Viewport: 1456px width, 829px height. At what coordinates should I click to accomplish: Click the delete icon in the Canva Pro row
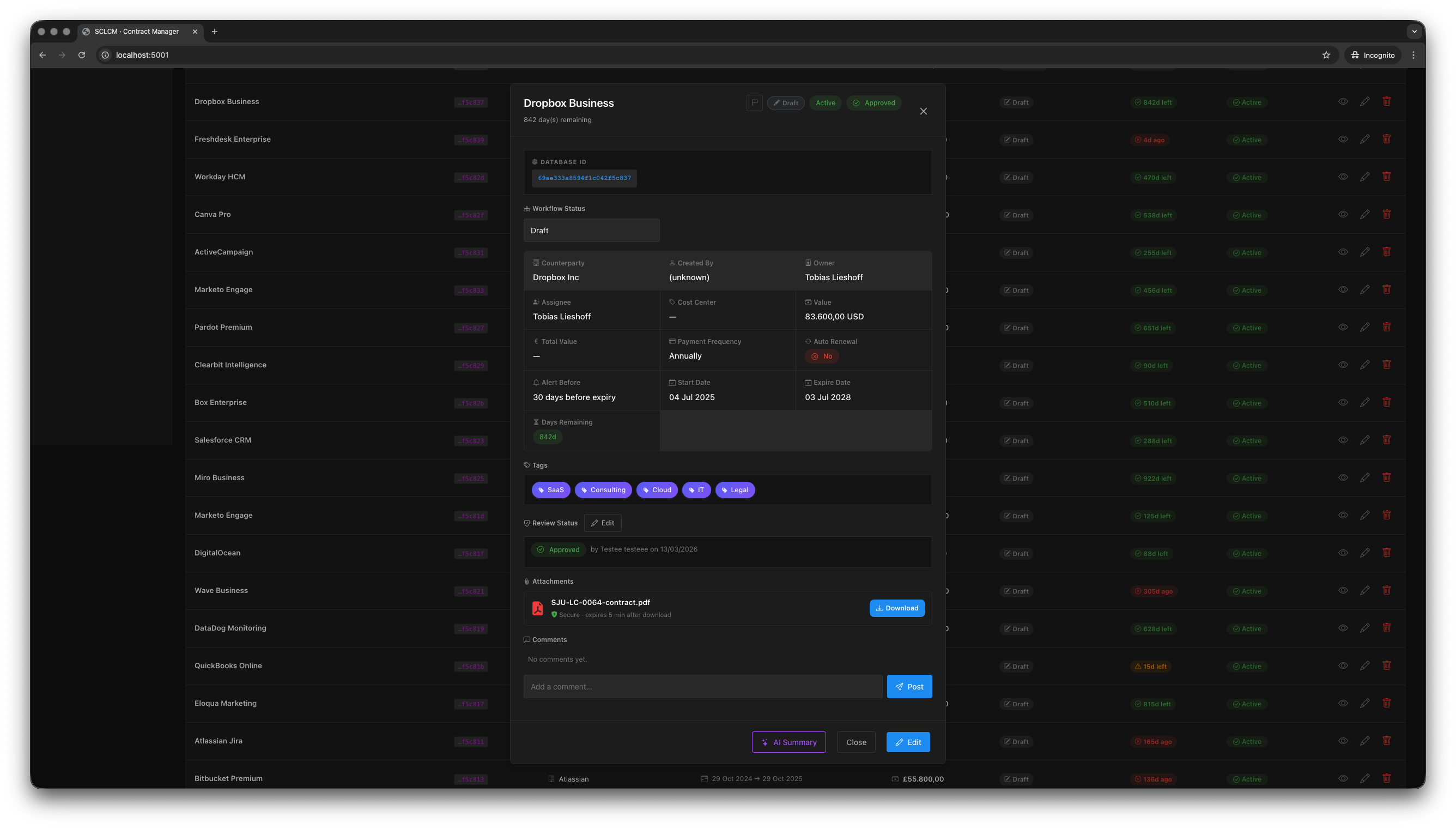pos(1387,214)
